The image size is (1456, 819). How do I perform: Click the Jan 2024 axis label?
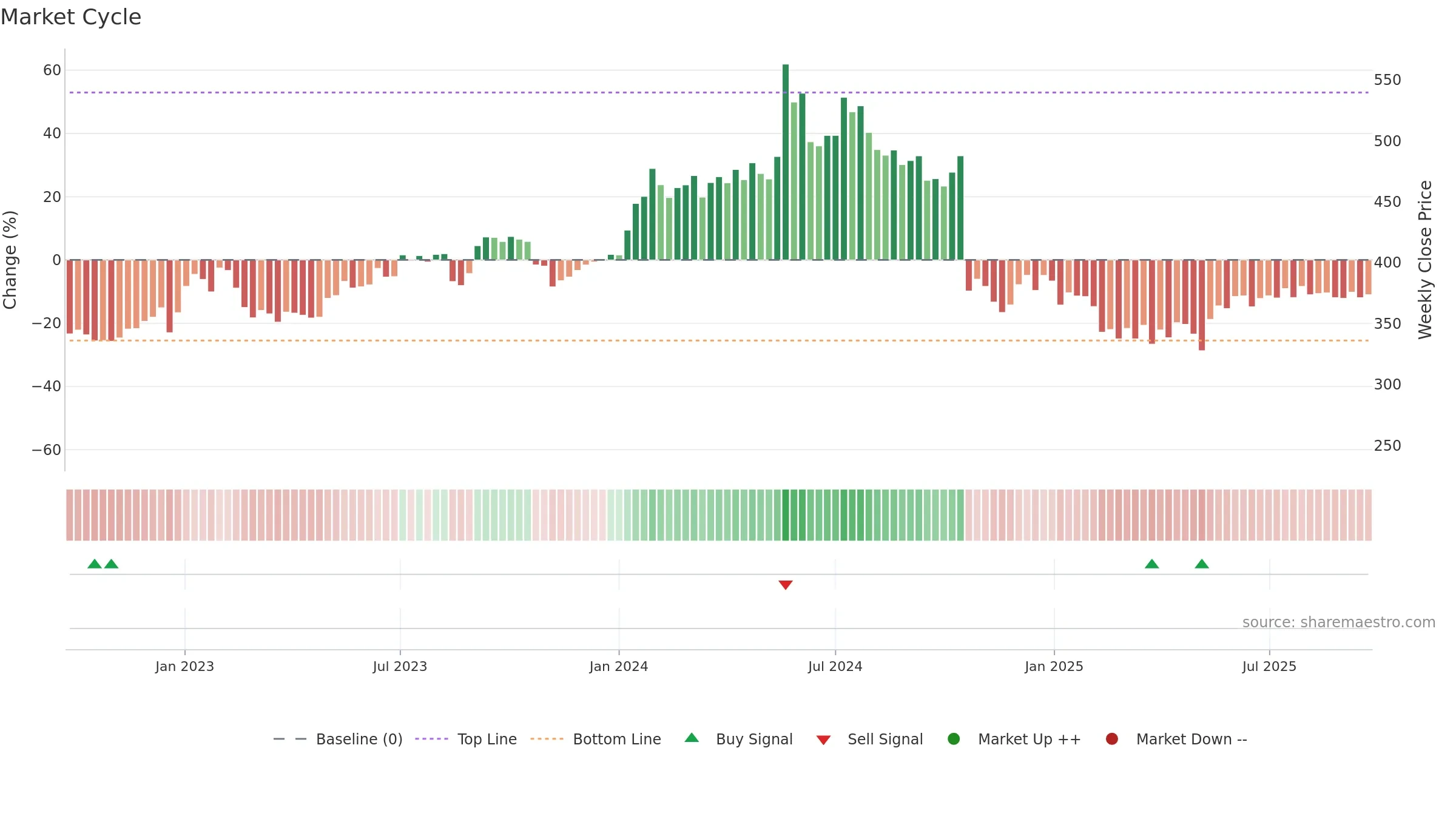[619, 667]
